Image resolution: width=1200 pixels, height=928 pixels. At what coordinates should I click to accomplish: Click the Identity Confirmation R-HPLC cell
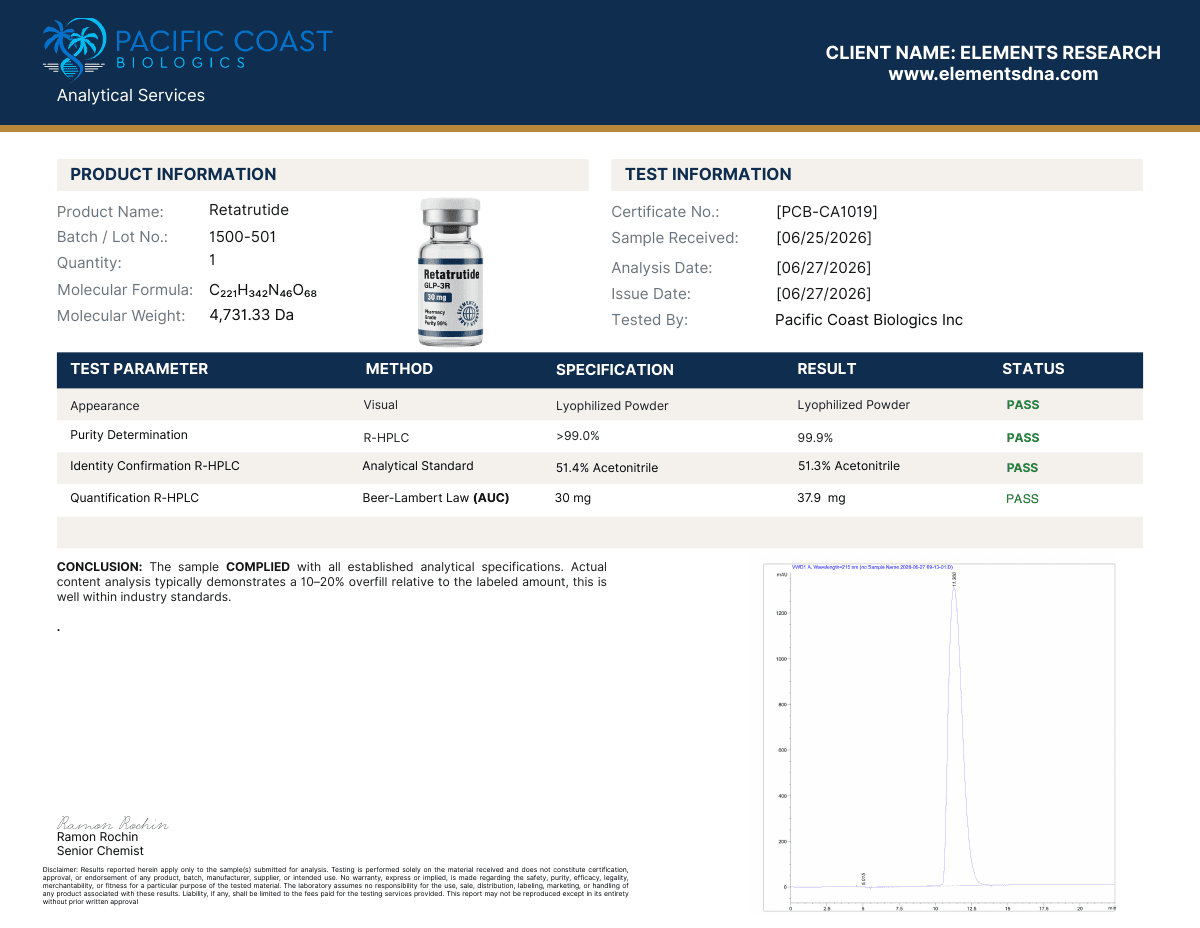[155, 466]
